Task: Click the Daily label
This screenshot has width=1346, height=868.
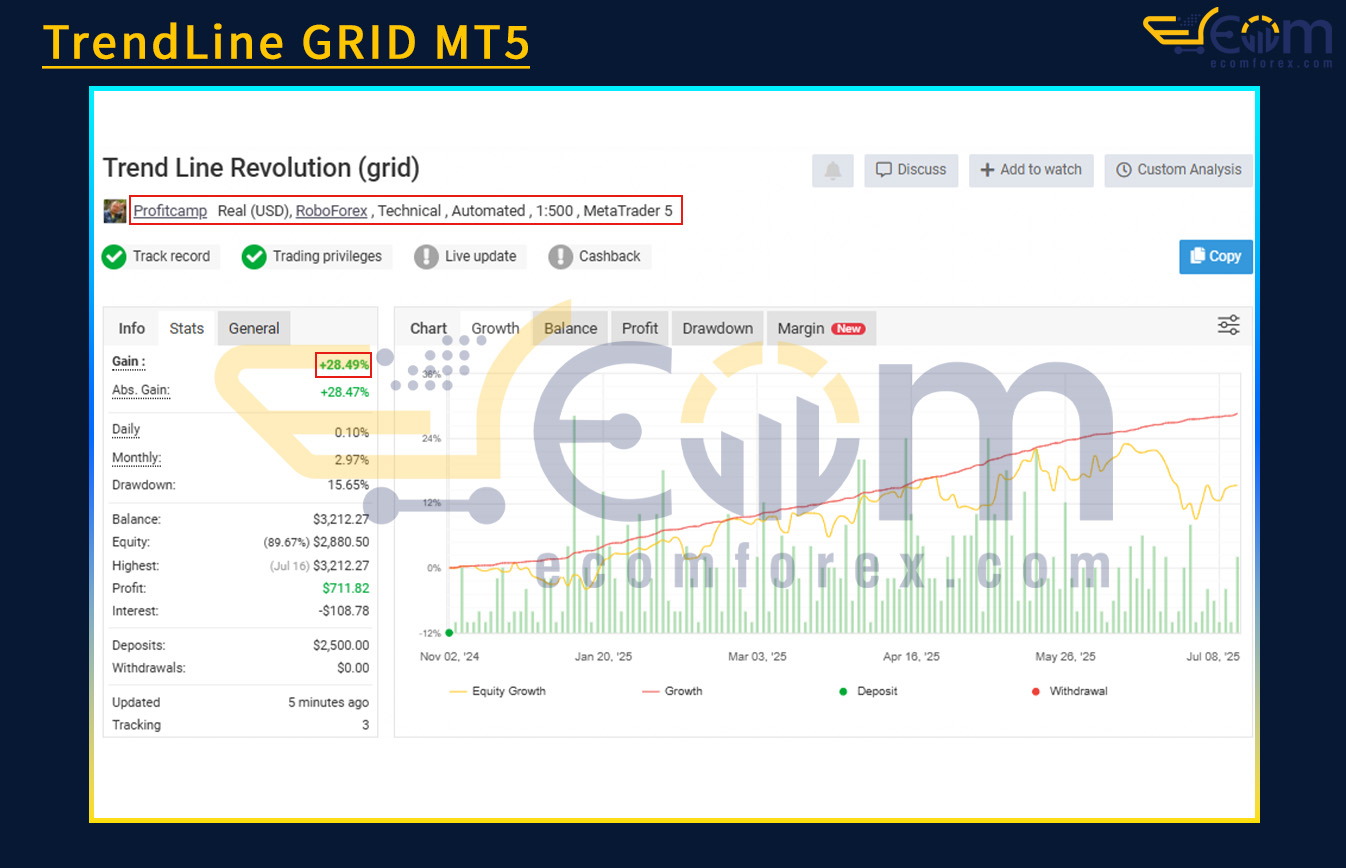Action: point(126,430)
